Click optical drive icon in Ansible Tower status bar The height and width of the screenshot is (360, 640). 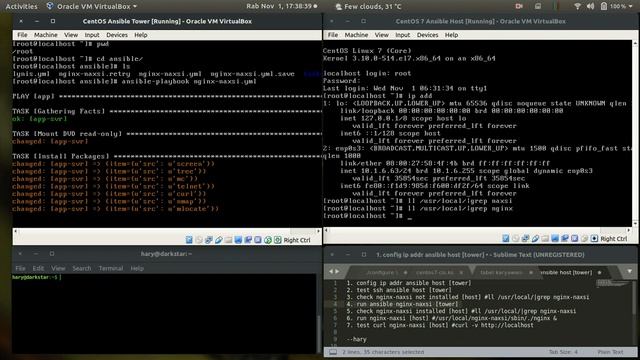199,240
